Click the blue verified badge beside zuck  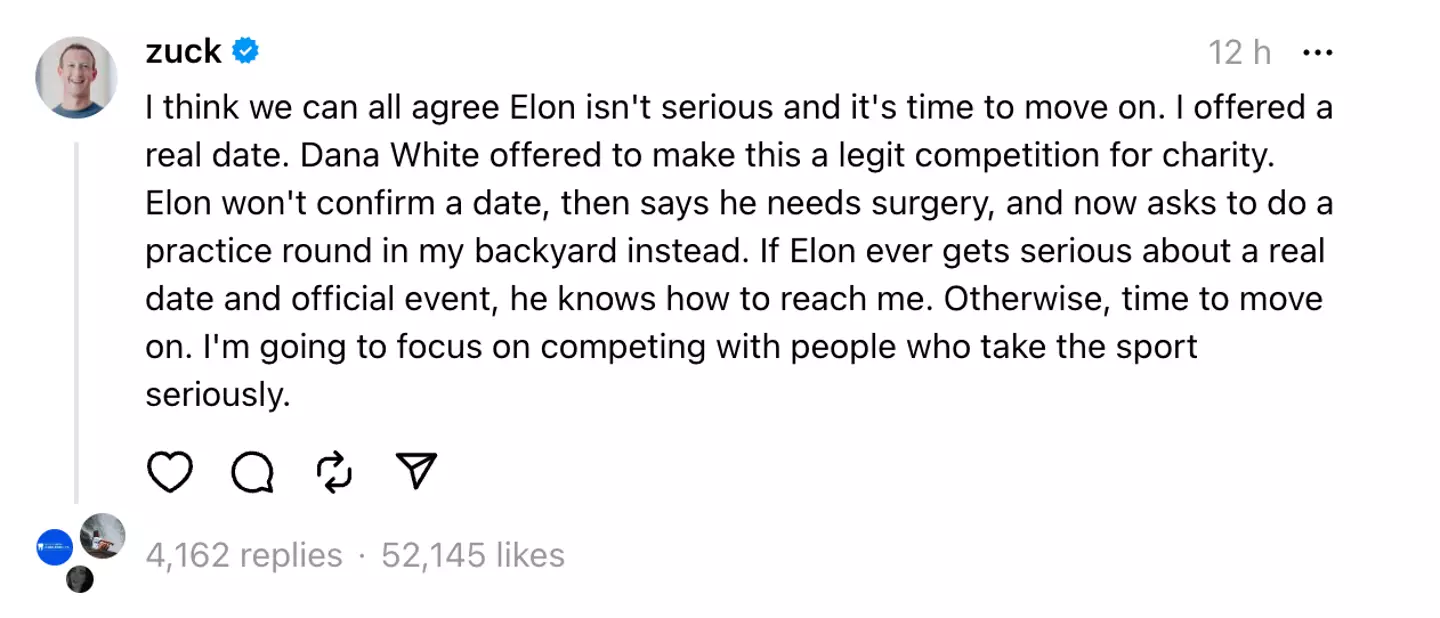(x=246, y=51)
